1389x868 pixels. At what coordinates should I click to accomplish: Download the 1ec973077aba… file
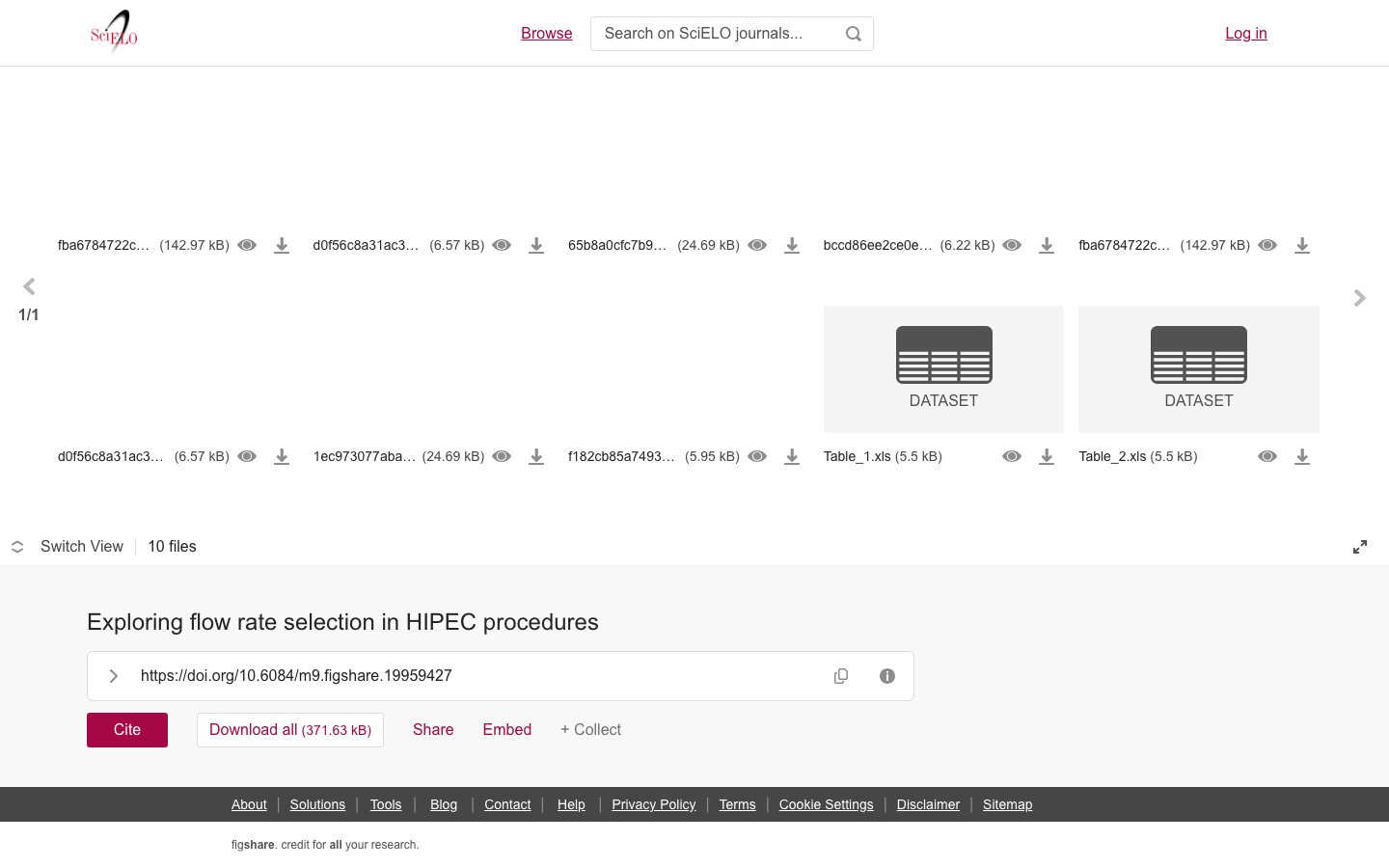[x=536, y=456]
